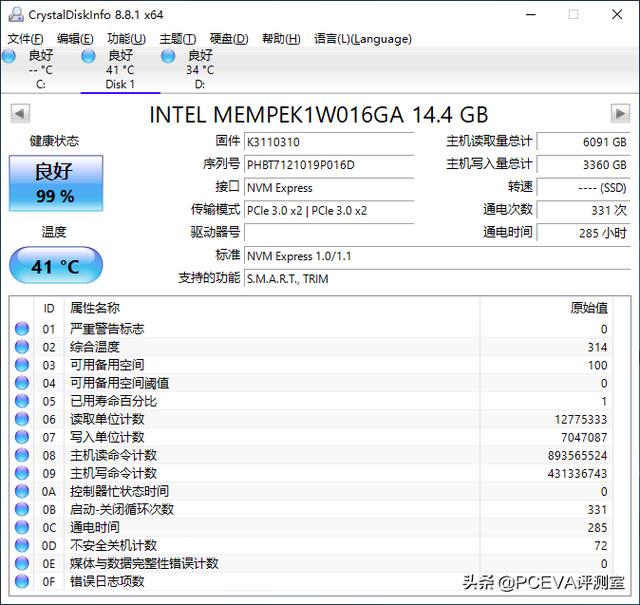Open the 主题(T) menu

pos(178,39)
